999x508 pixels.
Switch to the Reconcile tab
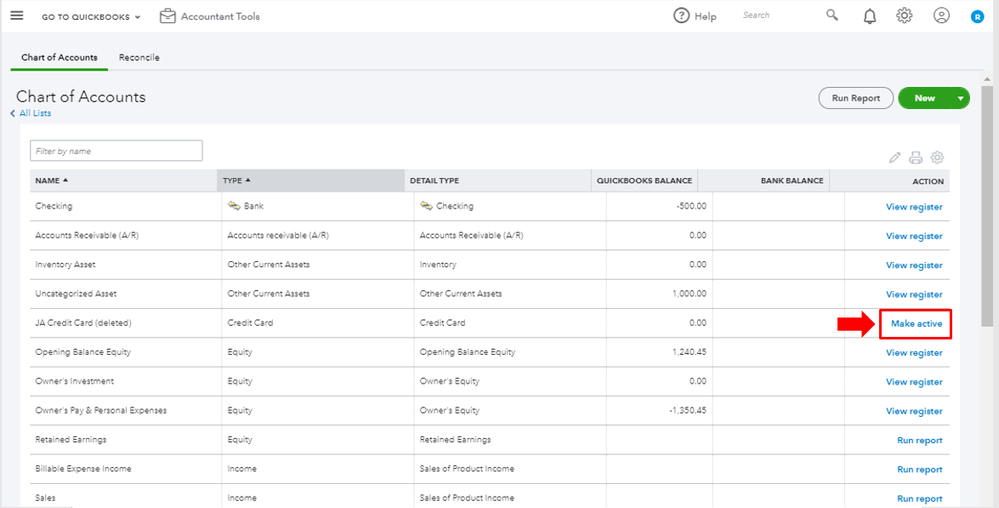tap(139, 58)
